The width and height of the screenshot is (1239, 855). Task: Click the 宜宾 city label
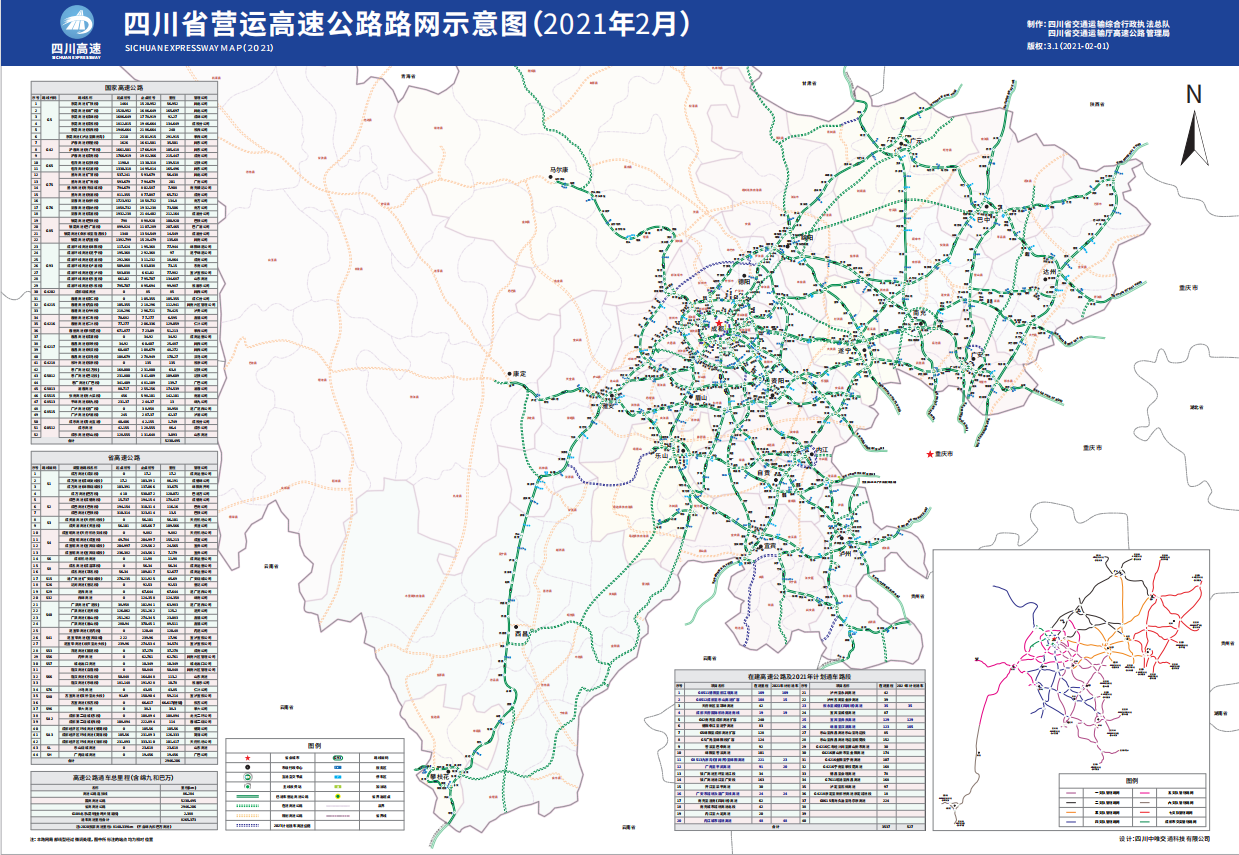769,546
